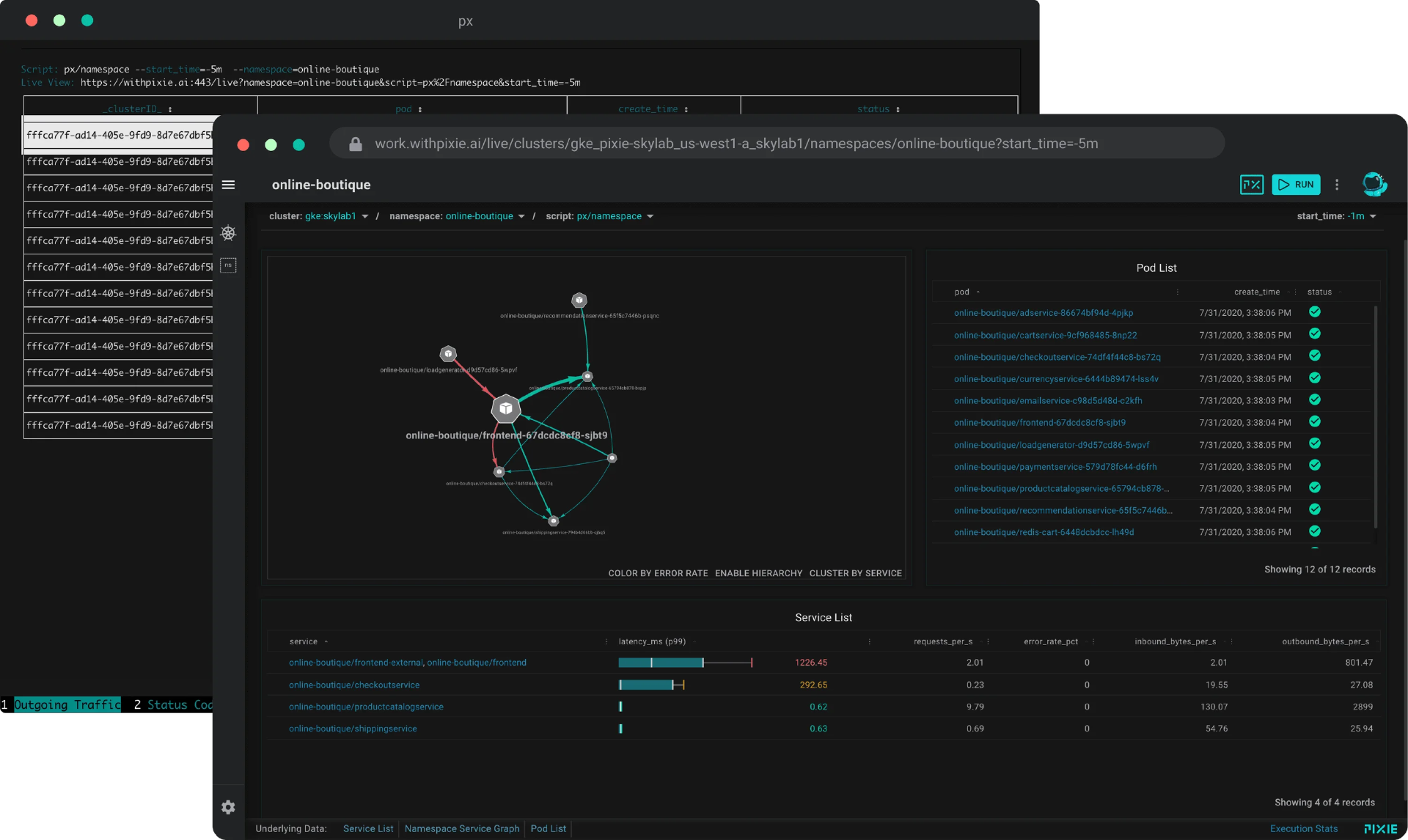
Task: Select the loadgenerator node in graph
Action: point(448,353)
